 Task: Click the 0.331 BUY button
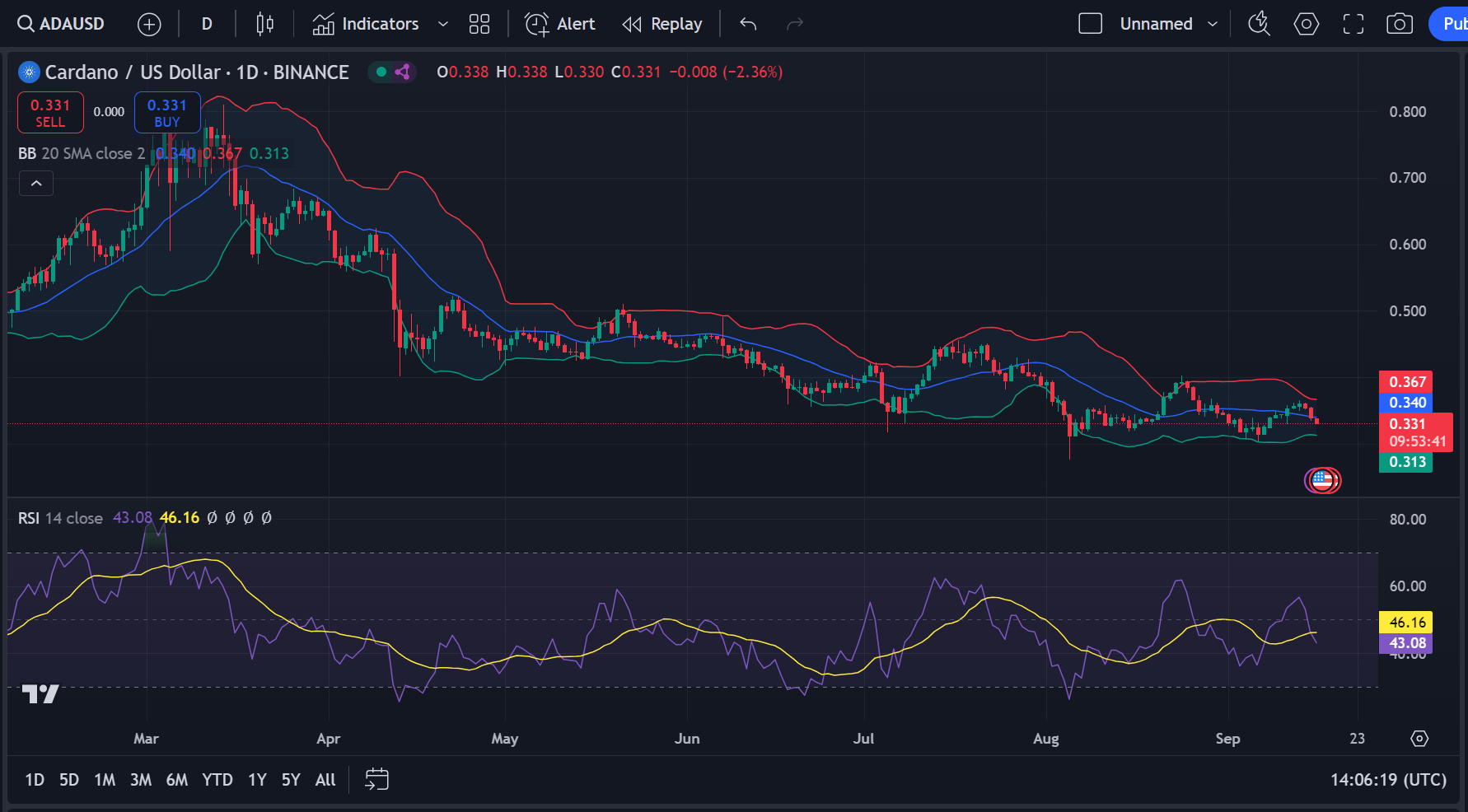click(x=167, y=113)
